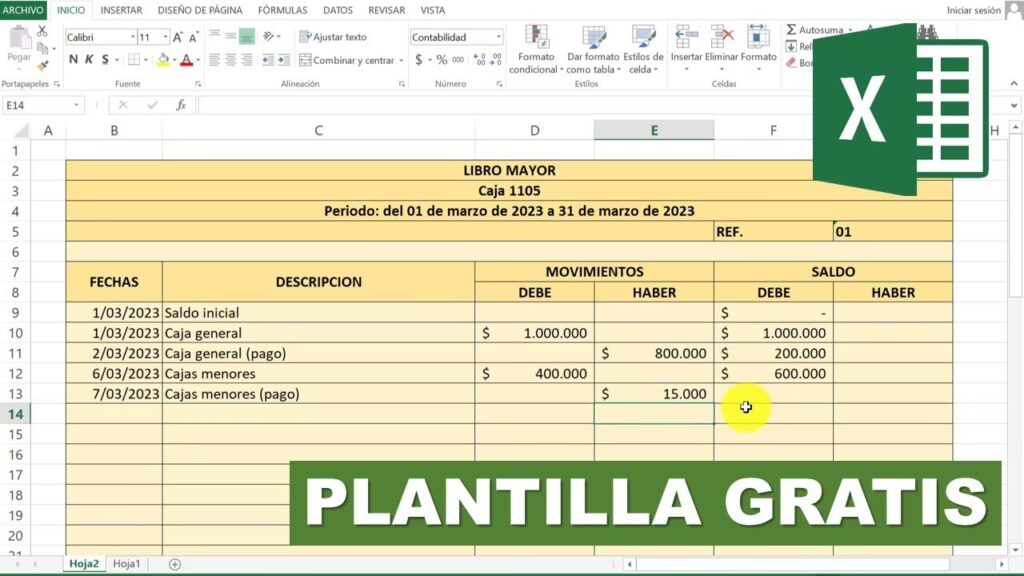Apply percent style with % icon
This screenshot has width=1024, height=576.
click(441, 60)
